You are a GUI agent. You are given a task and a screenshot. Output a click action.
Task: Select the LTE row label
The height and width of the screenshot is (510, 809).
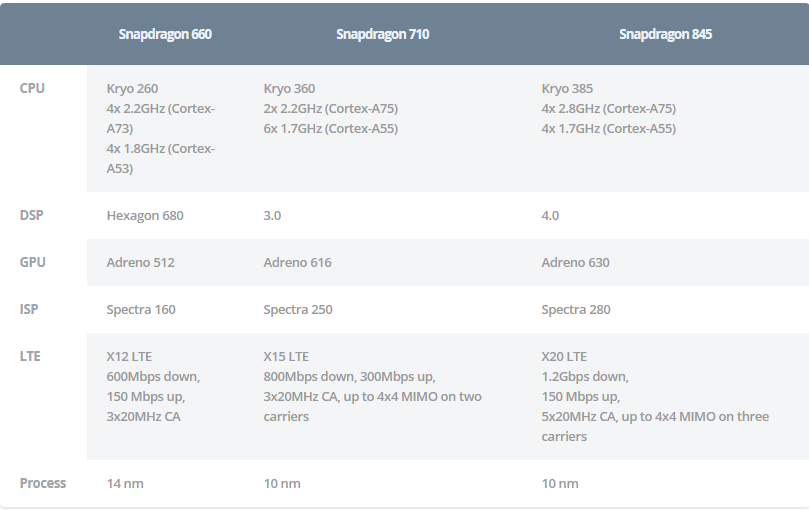30,356
